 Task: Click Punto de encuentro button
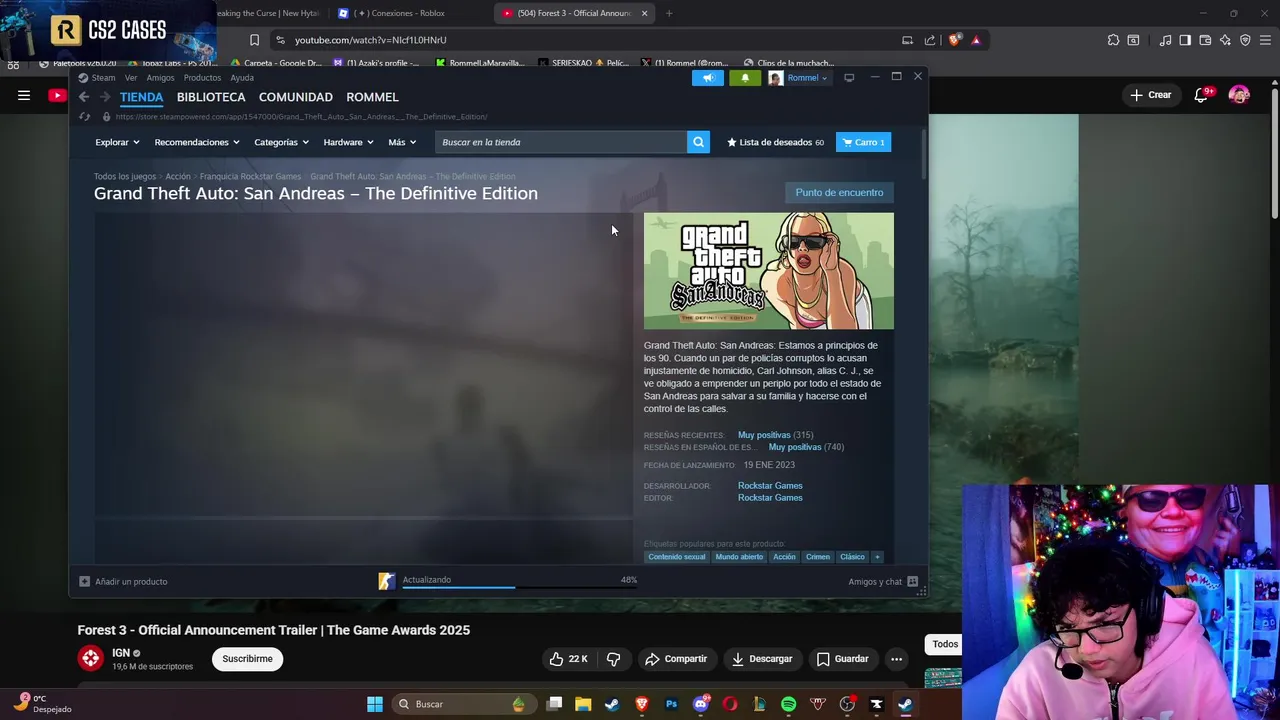click(839, 192)
